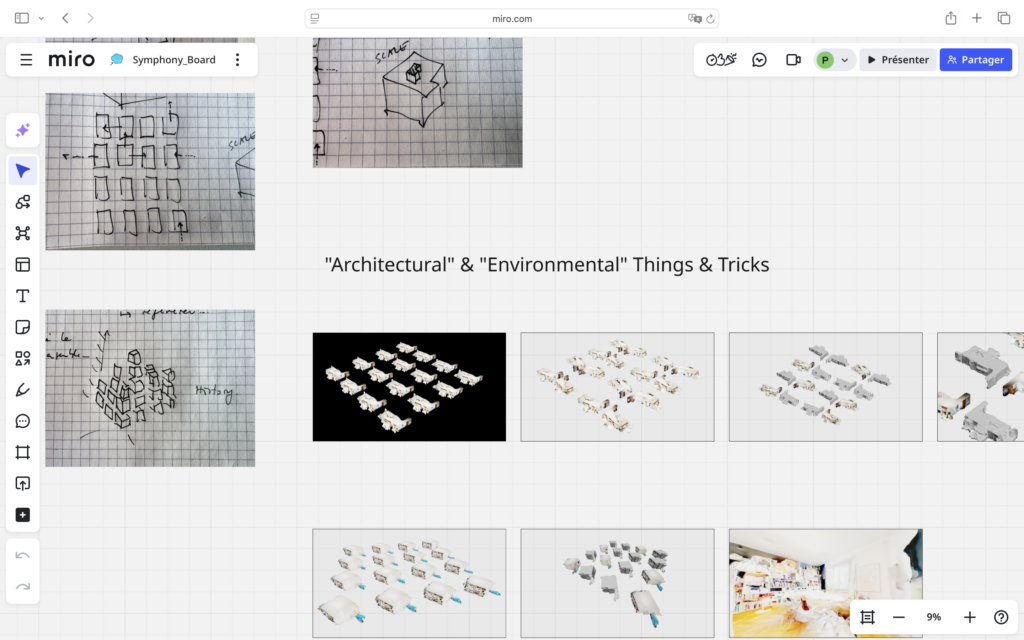Zoom in with the plus button

pyautogui.click(x=969, y=617)
